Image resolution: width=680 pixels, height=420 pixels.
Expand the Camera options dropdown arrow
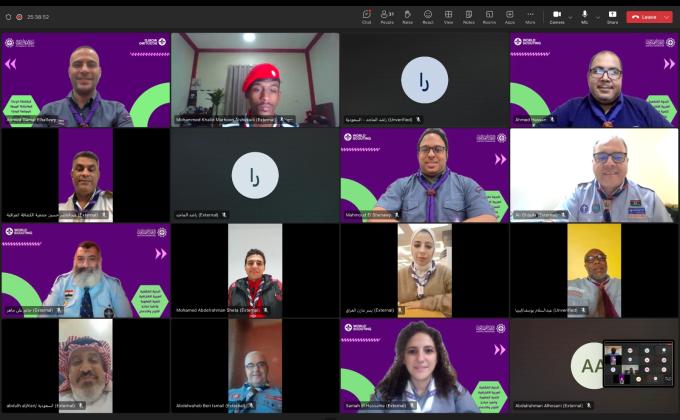click(570, 16)
